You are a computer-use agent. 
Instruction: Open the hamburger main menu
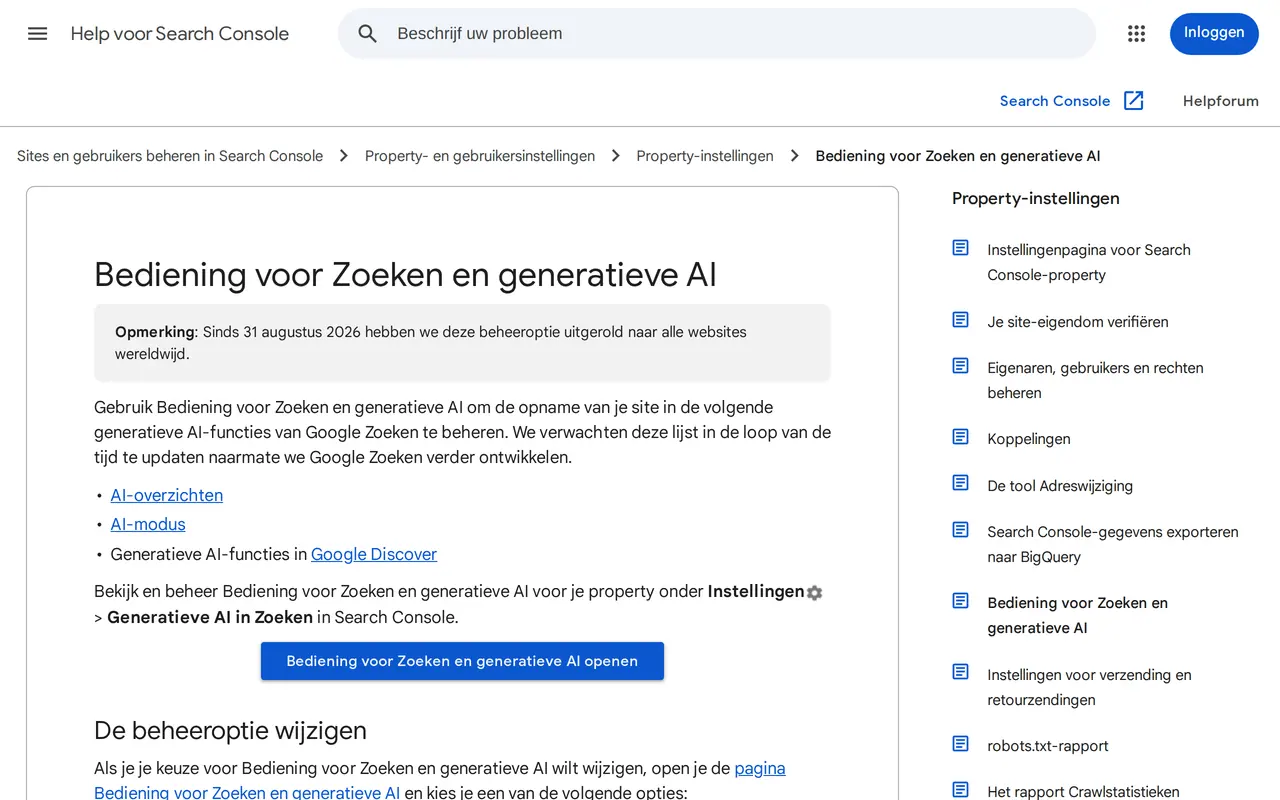[x=38, y=33]
